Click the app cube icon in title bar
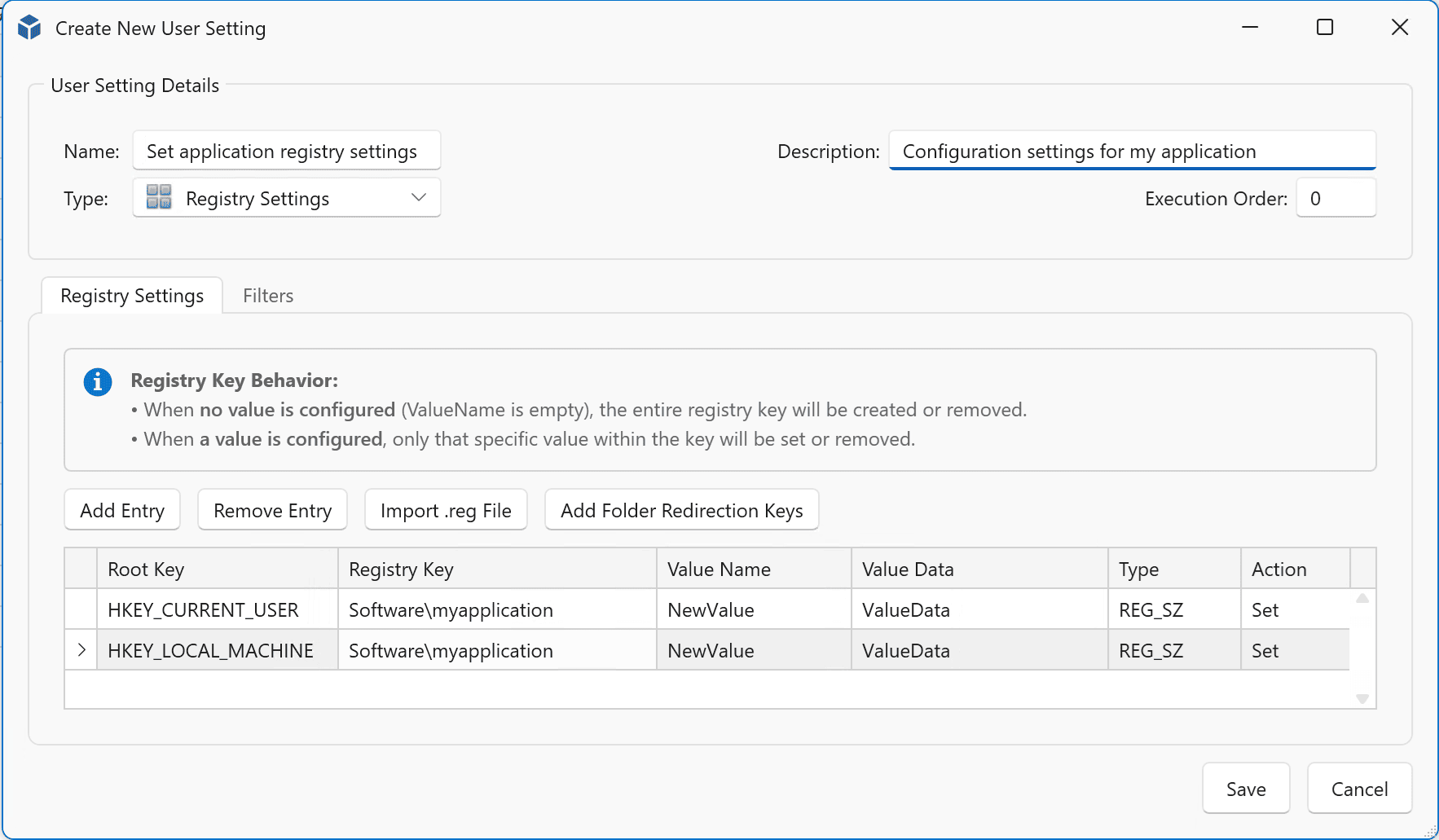This screenshot has width=1439, height=840. pos(29,28)
